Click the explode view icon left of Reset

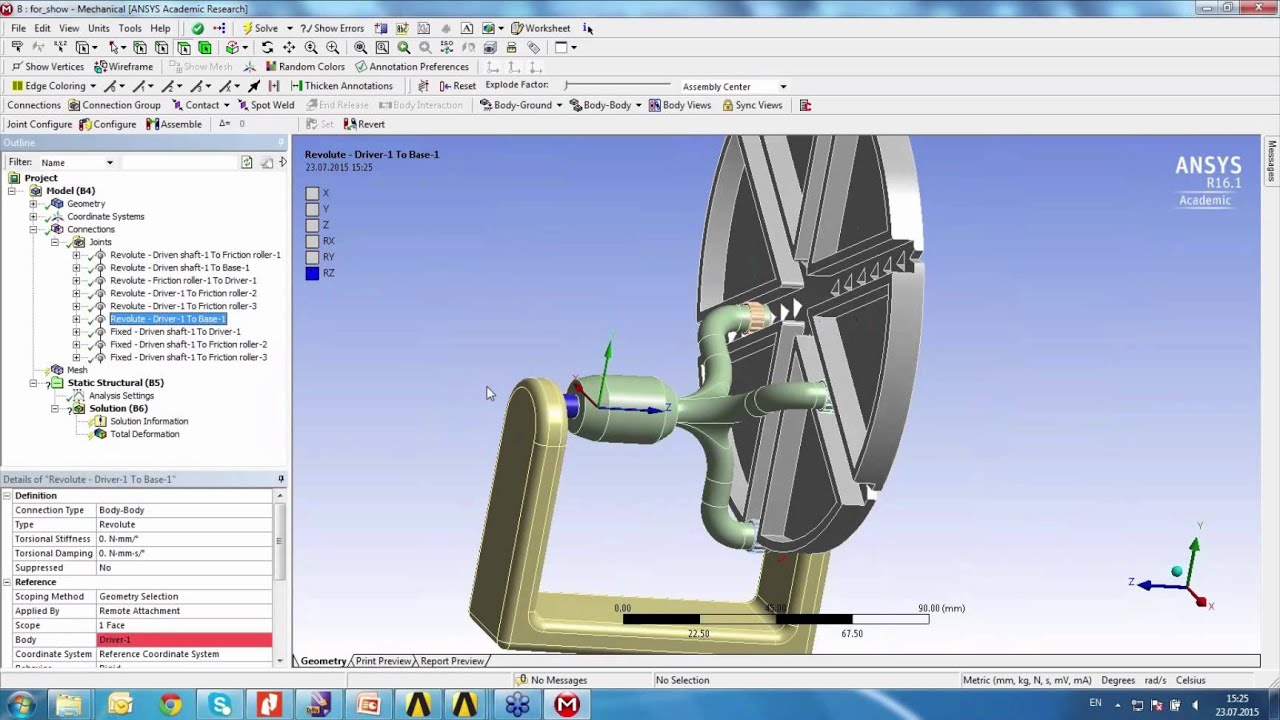pos(423,86)
